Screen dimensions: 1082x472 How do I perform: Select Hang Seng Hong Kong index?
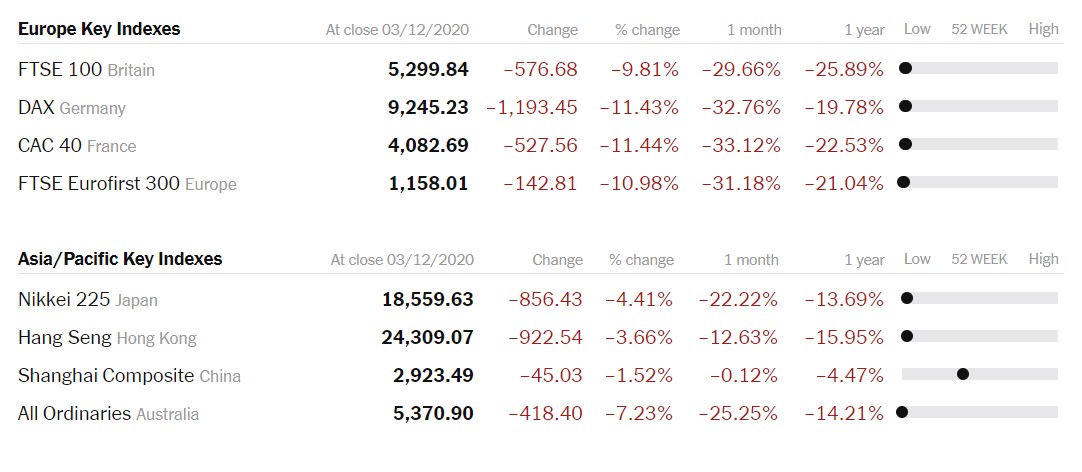coord(107,337)
